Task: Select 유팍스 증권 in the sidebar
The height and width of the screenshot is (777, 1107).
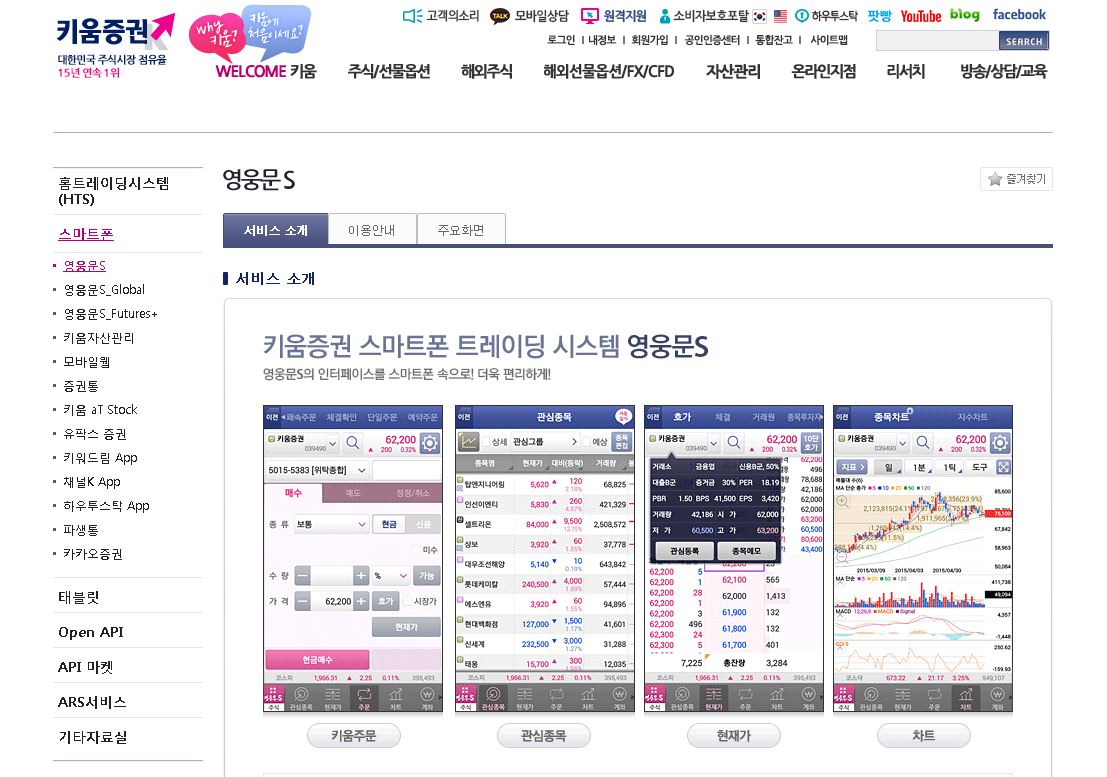Action: [95, 433]
